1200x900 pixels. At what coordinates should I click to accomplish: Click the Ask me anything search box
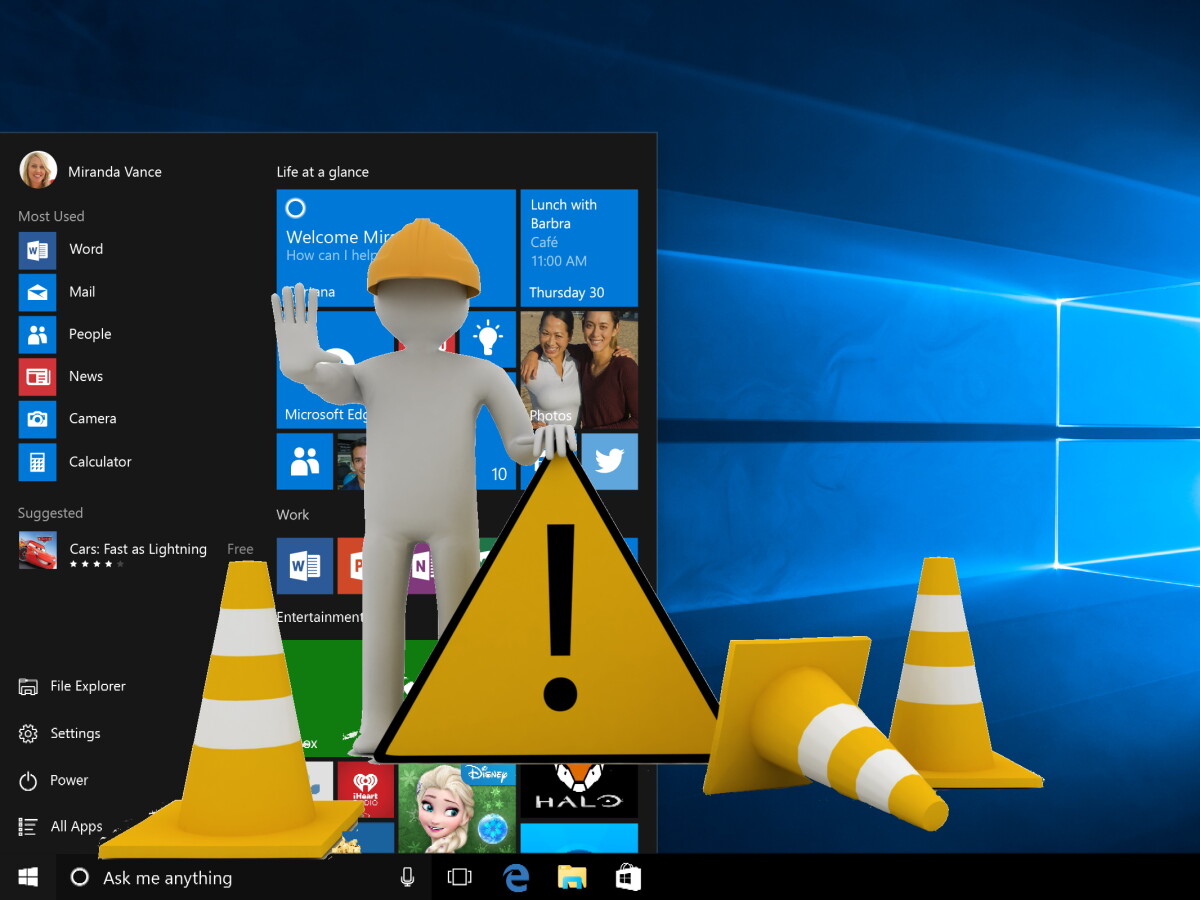coord(200,877)
